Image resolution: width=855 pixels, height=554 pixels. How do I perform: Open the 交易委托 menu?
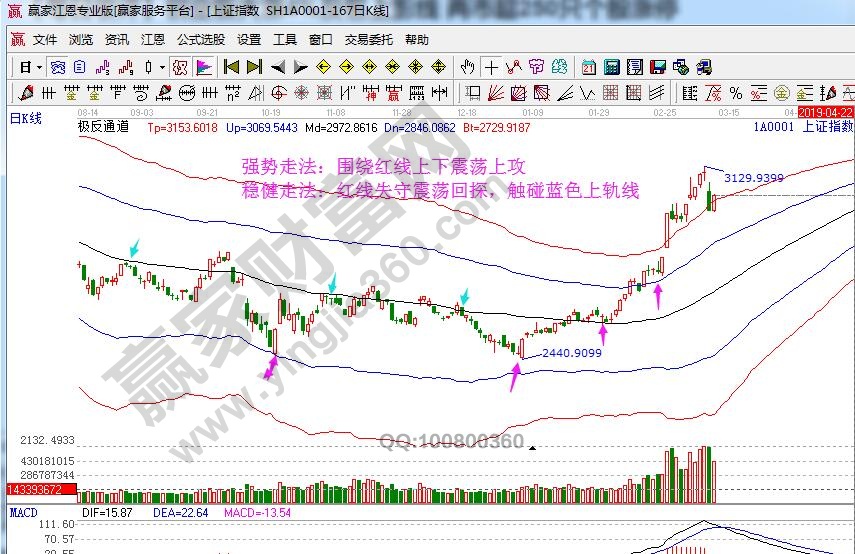tap(369, 40)
